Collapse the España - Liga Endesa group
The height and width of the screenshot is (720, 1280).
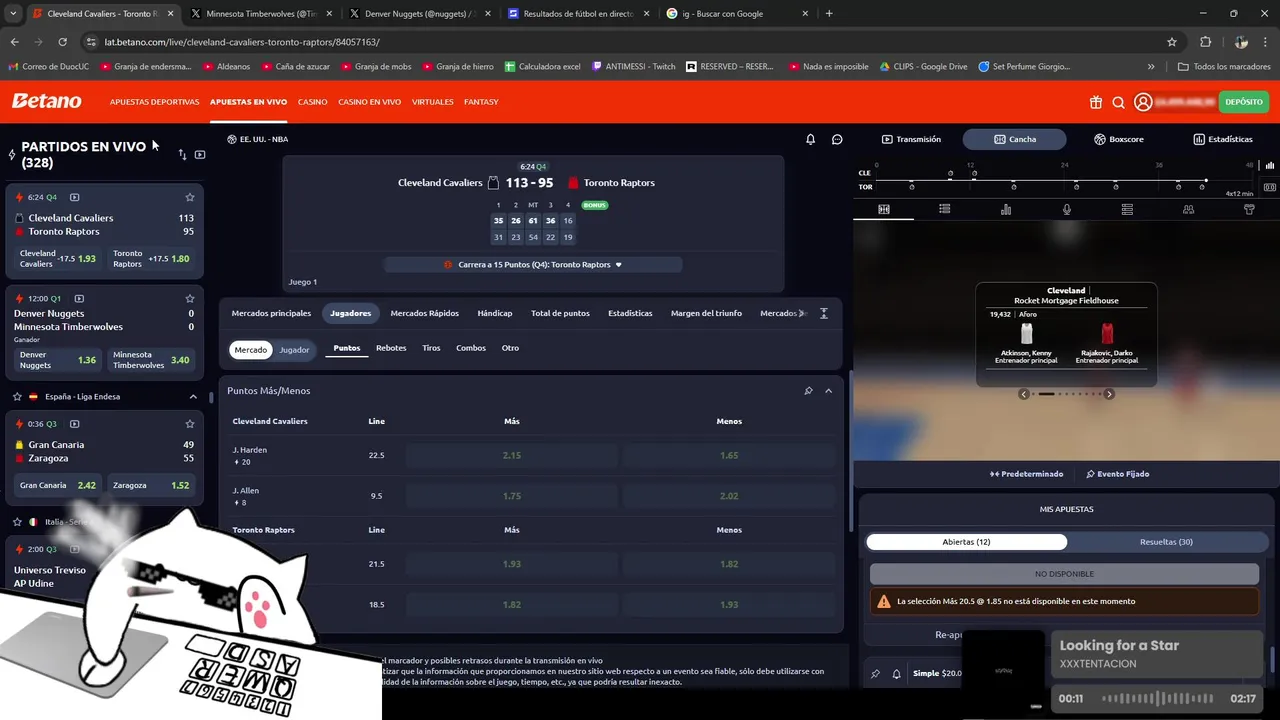tap(193, 397)
